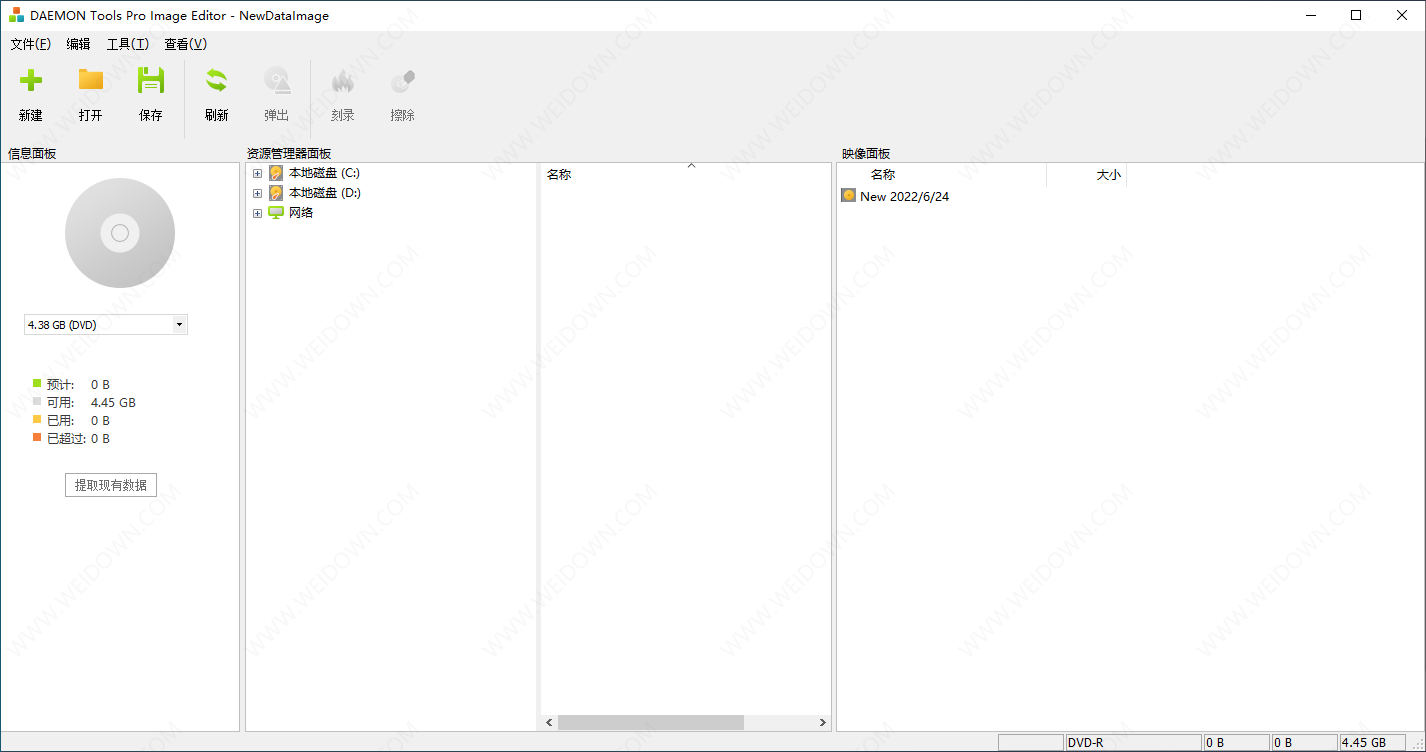Refresh with the 刷新 arrows icon
This screenshot has height=752, width=1426.
[x=216, y=81]
